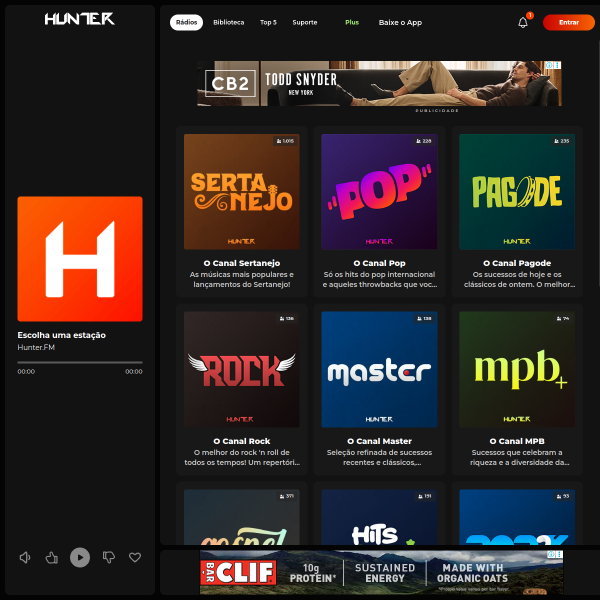
Task: Click the Pop channel description text
Action: coord(379,279)
